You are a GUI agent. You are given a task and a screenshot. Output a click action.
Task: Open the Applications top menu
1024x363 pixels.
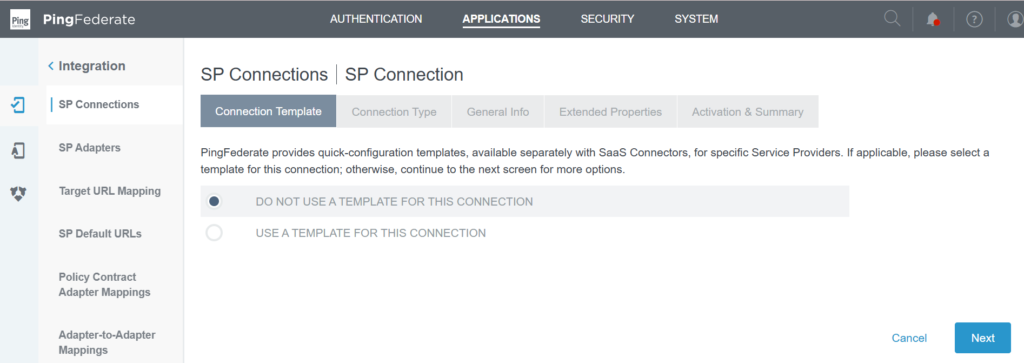click(x=501, y=19)
